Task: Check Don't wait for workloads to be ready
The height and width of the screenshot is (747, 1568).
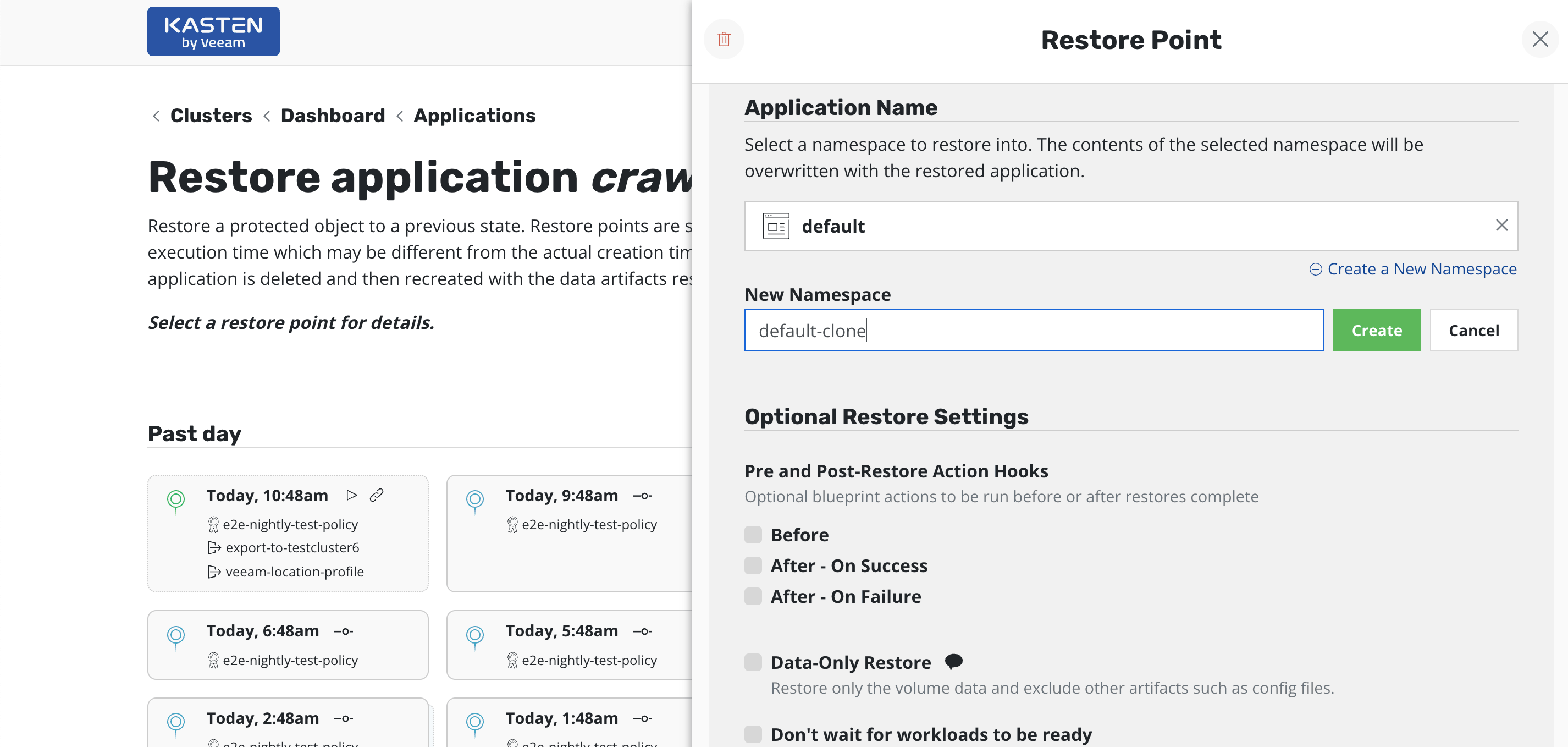Action: click(x=752, y=734)
